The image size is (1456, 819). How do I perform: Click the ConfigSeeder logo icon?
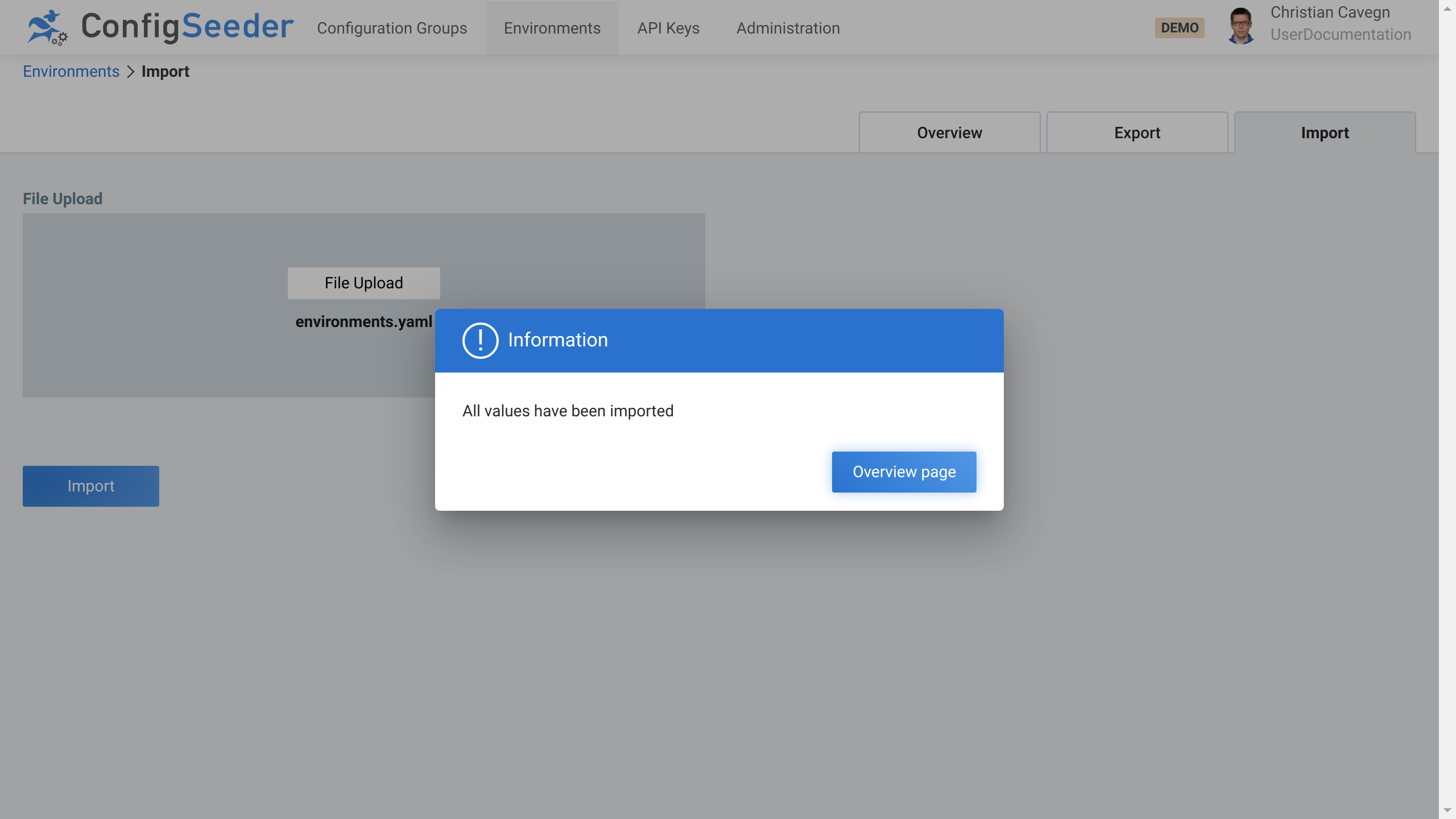47,27
